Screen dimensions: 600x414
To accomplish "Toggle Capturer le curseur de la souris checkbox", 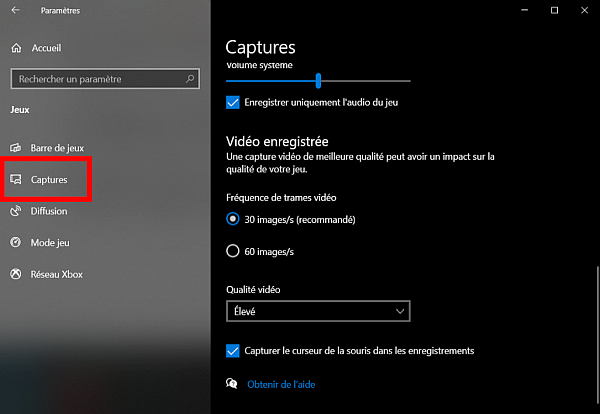I will pos(233,351).
